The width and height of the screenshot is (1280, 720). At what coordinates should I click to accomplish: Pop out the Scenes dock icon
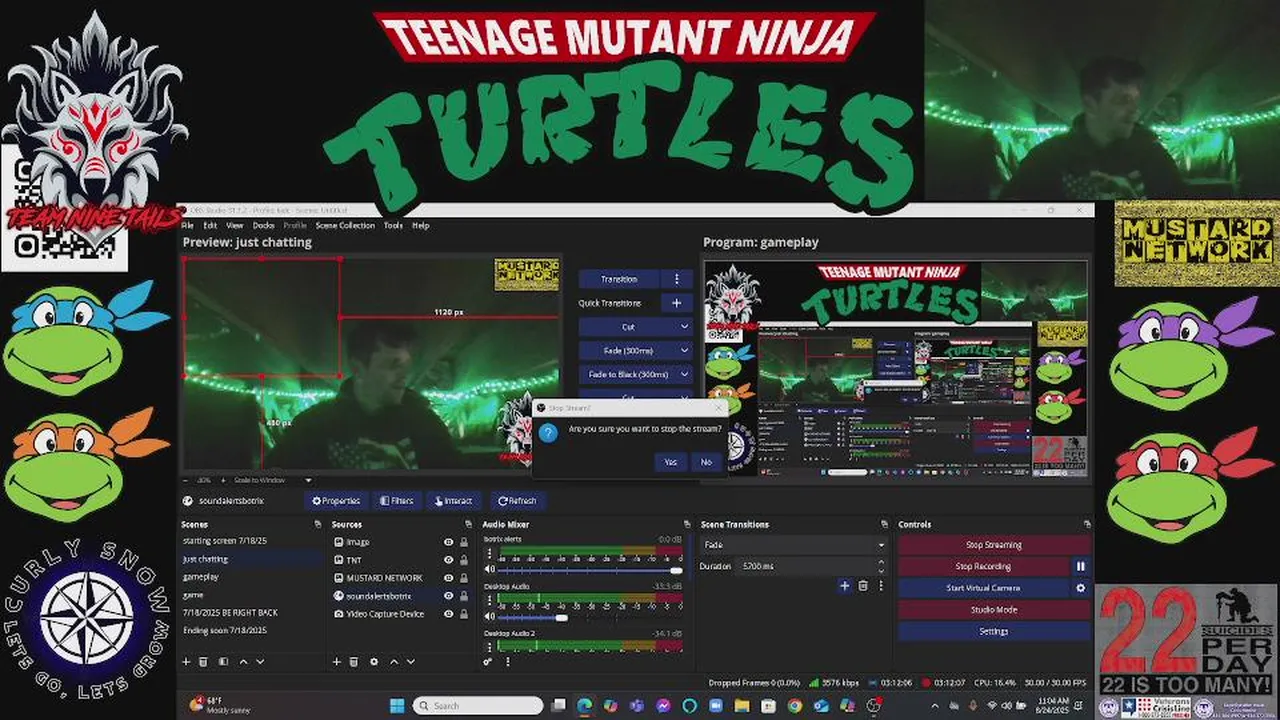(x=318, y=524)
